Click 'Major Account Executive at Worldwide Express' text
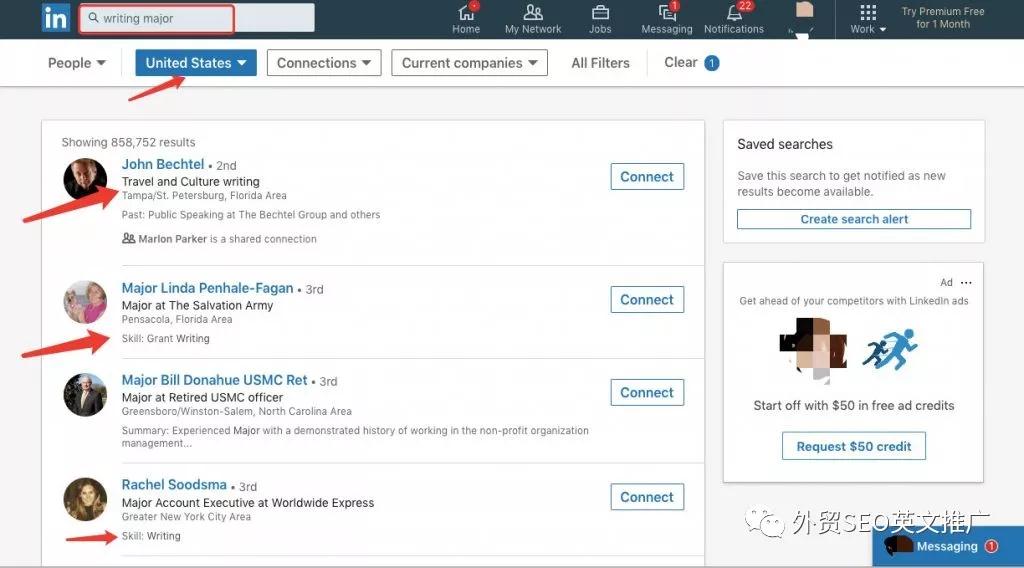1024x568 pixels. (x=248, y=503)
